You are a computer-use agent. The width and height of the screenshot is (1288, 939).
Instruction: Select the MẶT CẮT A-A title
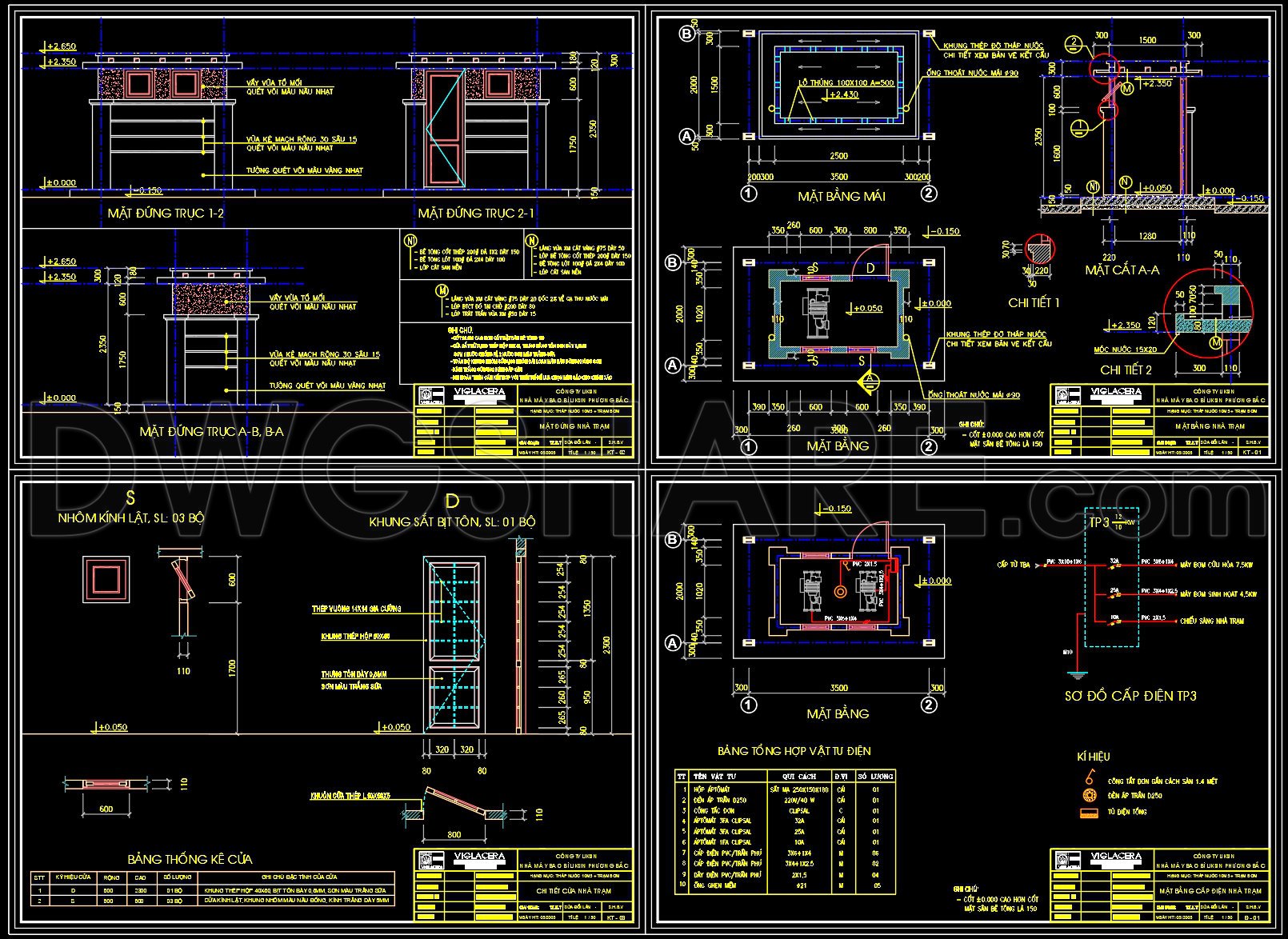[x=1122, y=270]
